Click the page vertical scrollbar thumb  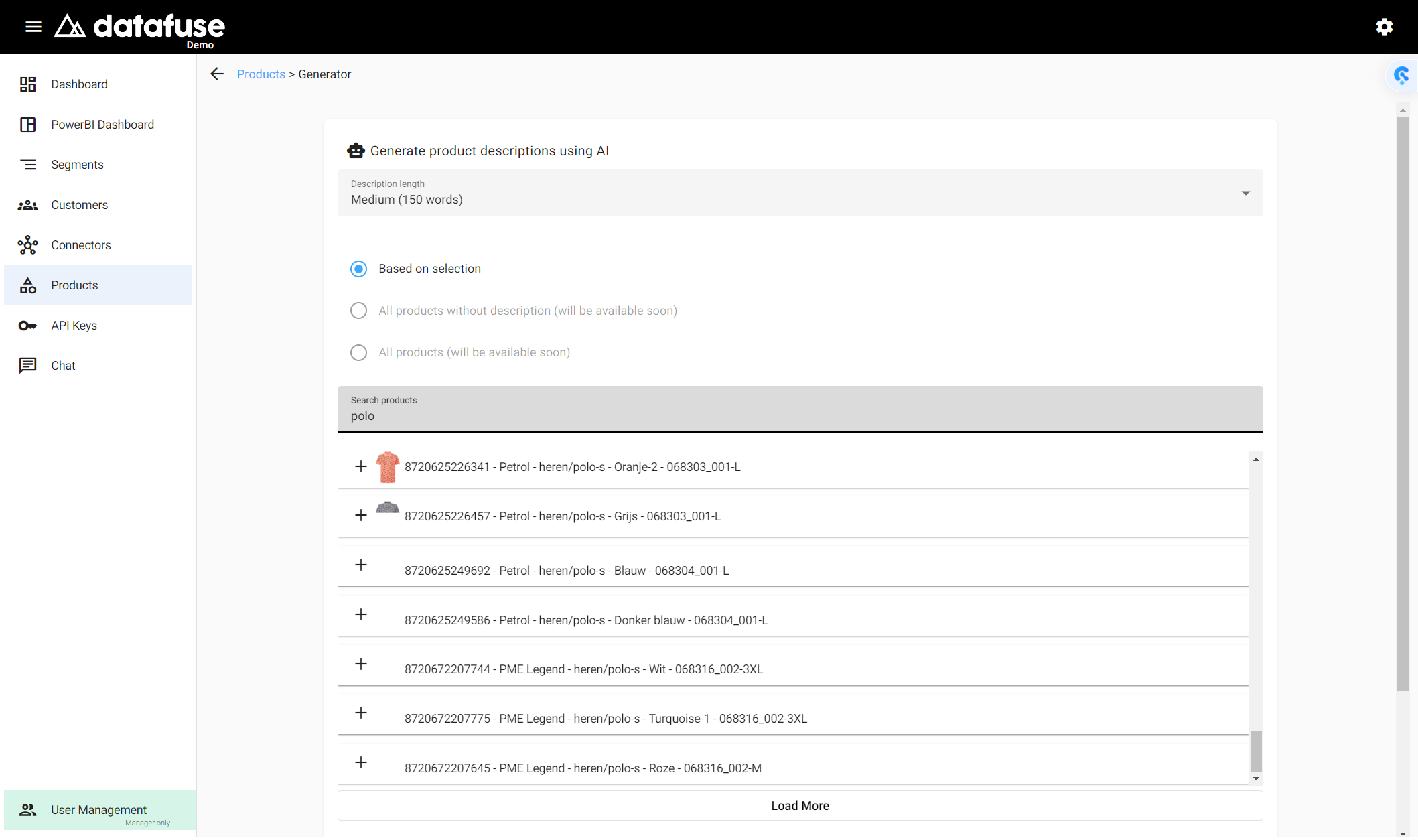(1403, 404)
